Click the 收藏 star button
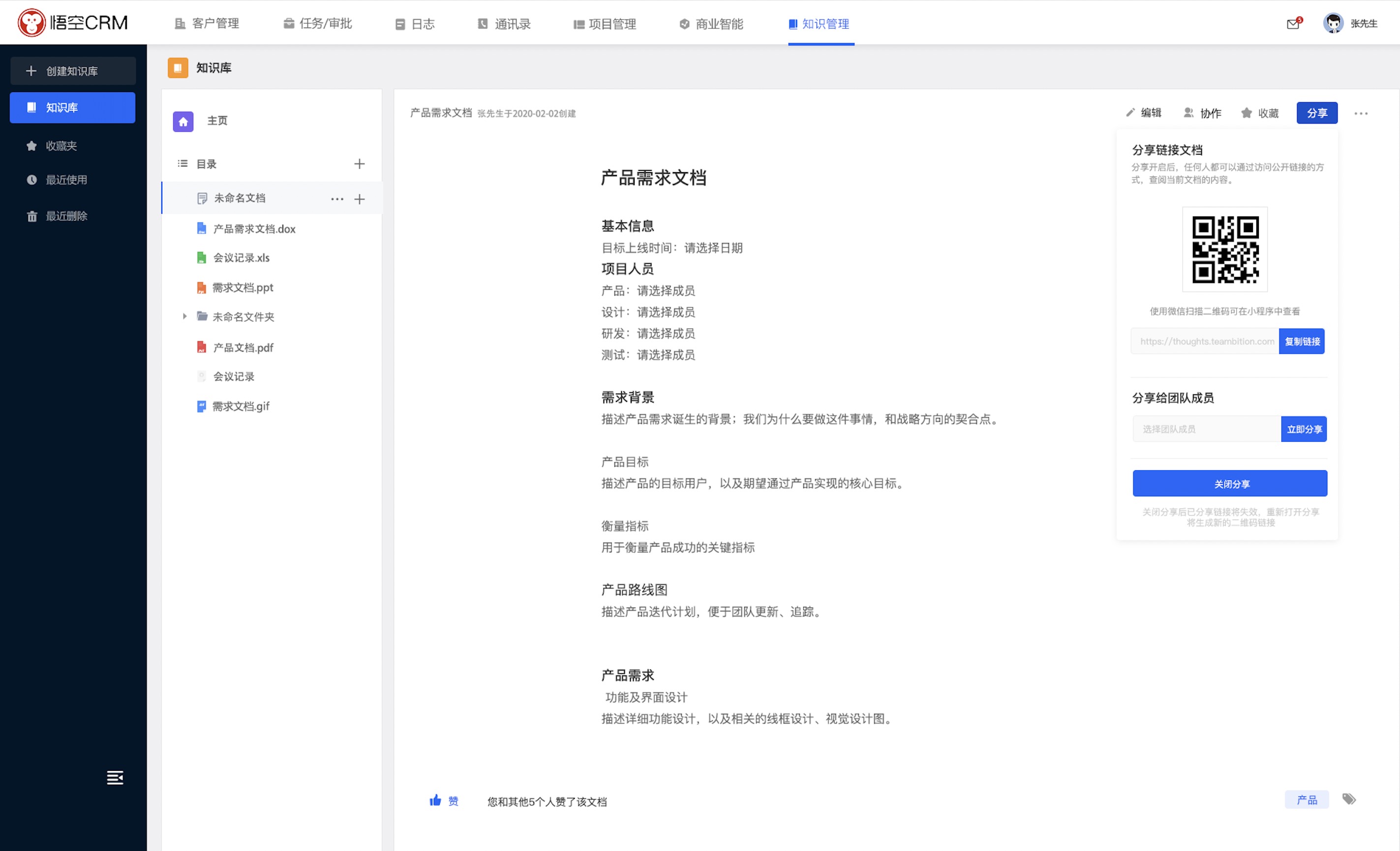 (1260, 113)
